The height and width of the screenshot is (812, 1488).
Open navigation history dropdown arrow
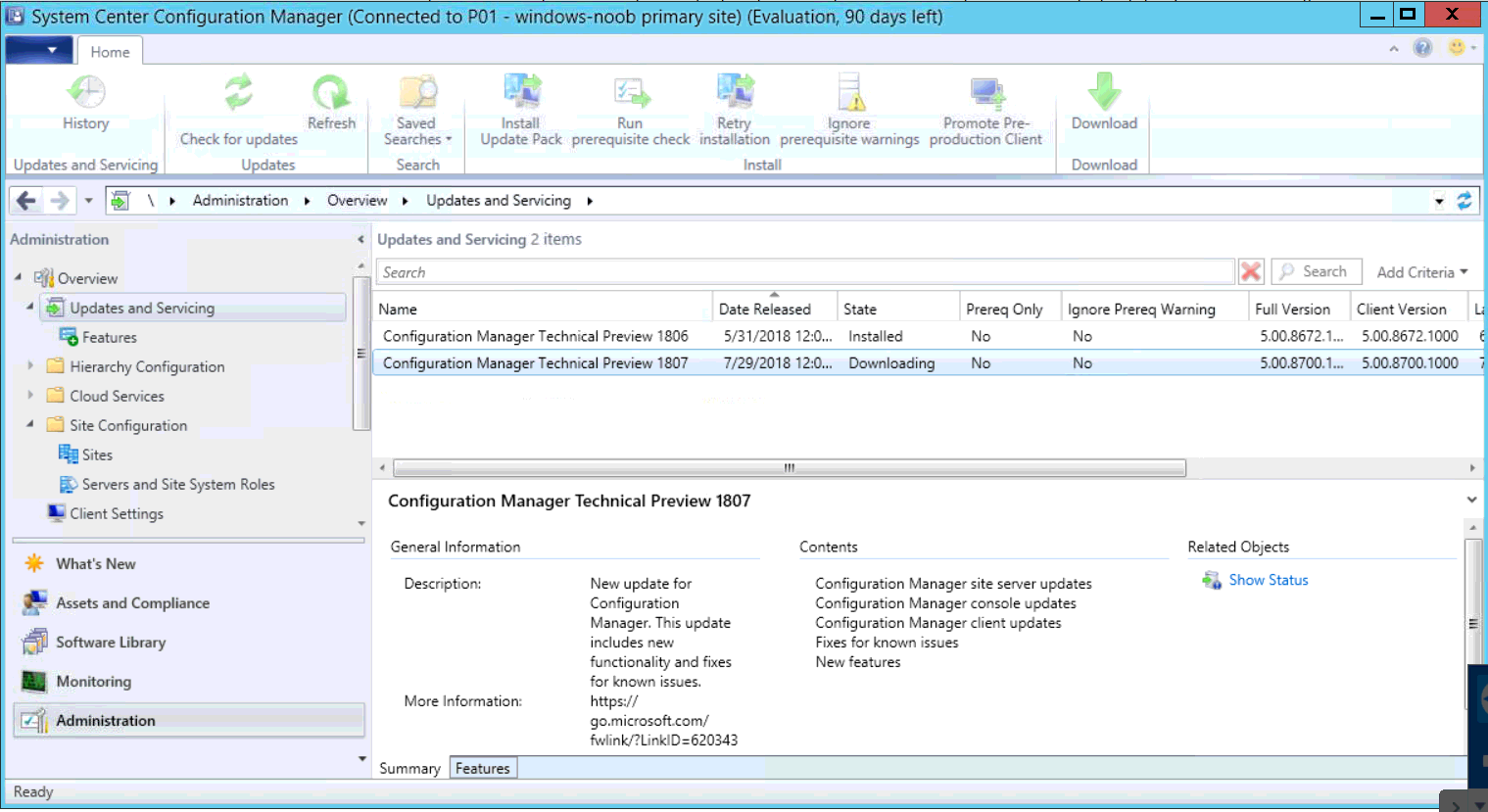pyautogui.click(x=88, y=201)
